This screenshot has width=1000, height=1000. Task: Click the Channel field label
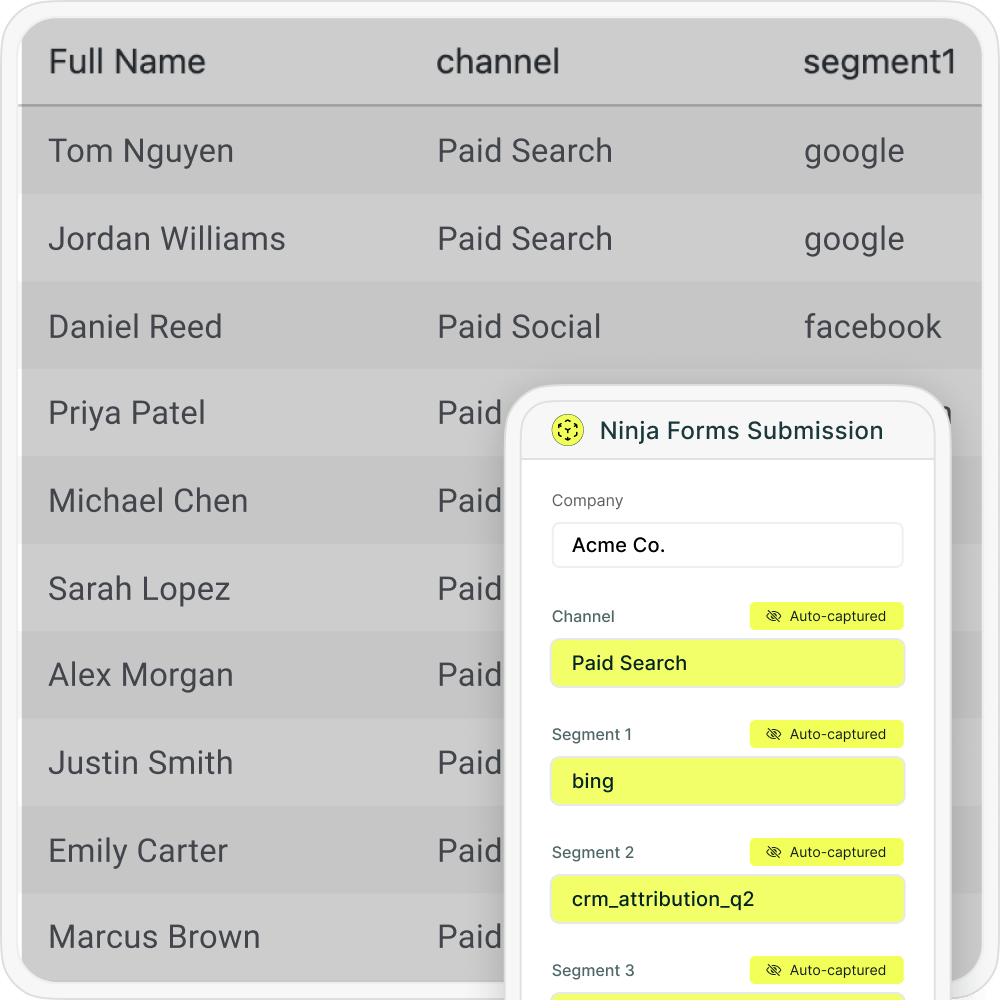pos(583,617)
